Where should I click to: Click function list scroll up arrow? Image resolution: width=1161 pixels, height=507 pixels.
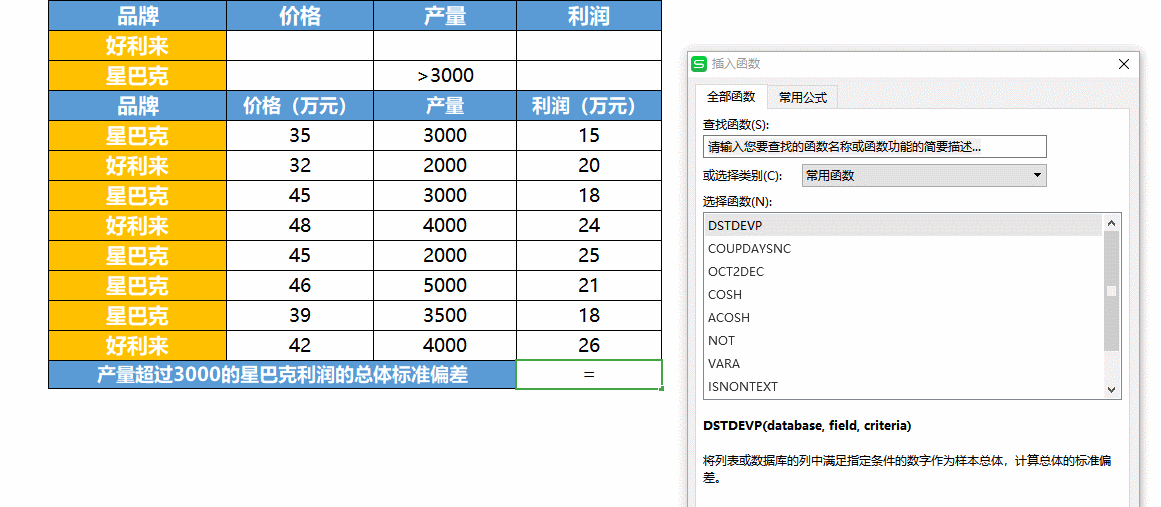[1111, 222]
